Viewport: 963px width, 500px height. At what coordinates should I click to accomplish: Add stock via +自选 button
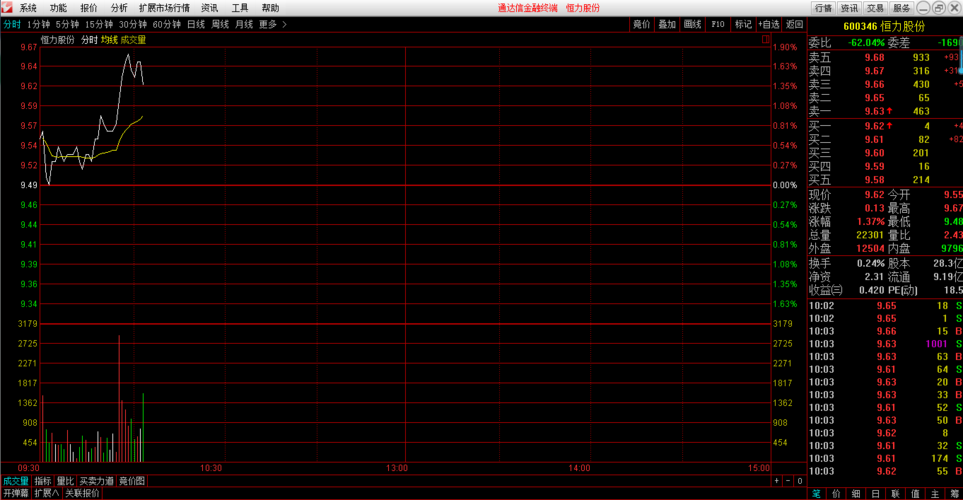[x=769, y=25]
